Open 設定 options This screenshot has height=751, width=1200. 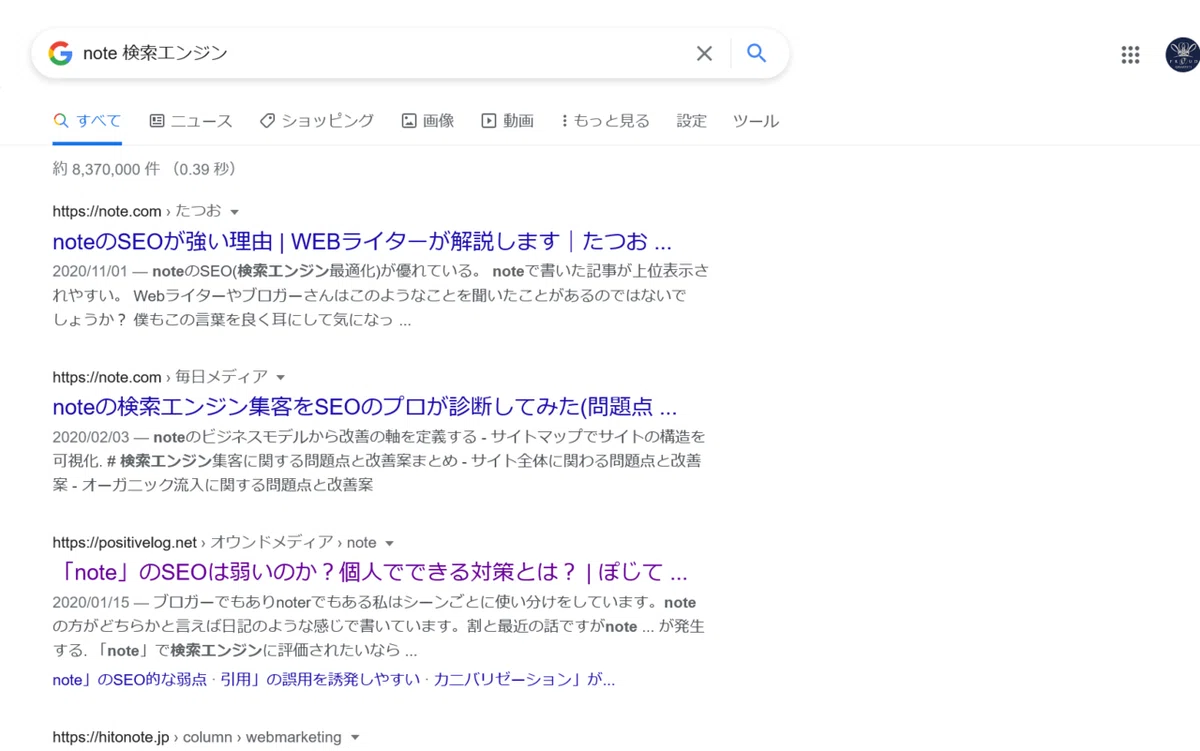691,121
